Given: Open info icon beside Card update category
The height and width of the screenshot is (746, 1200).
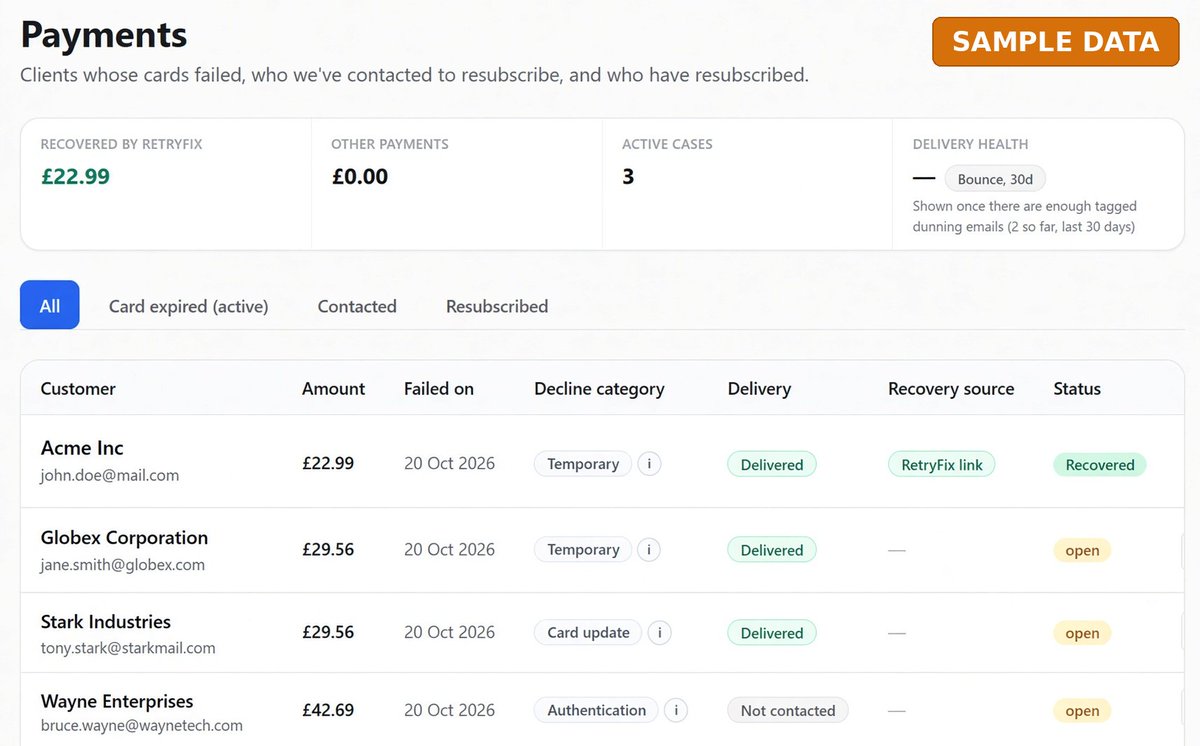Looking at the screenshot, I should [x=659, y=633].
